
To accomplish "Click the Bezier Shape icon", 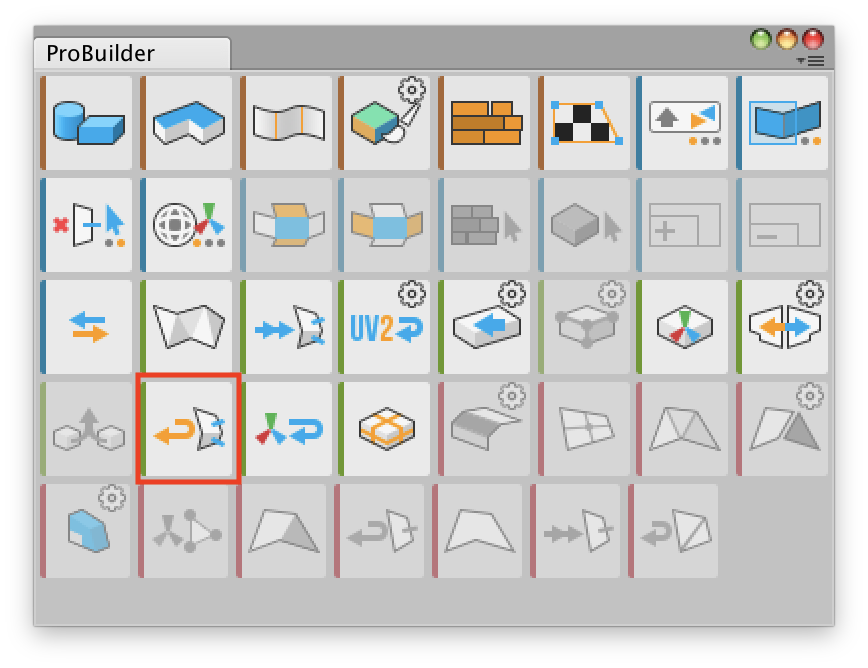I will coord(286,123).
